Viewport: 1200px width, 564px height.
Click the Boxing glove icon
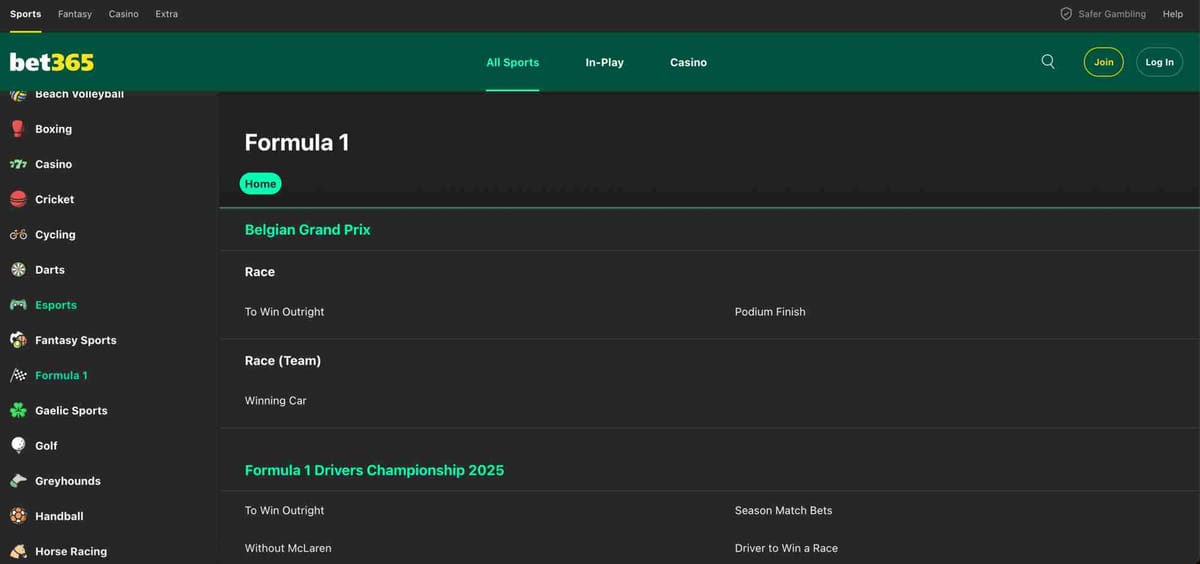pyautogui.click(x=18, y=129)
